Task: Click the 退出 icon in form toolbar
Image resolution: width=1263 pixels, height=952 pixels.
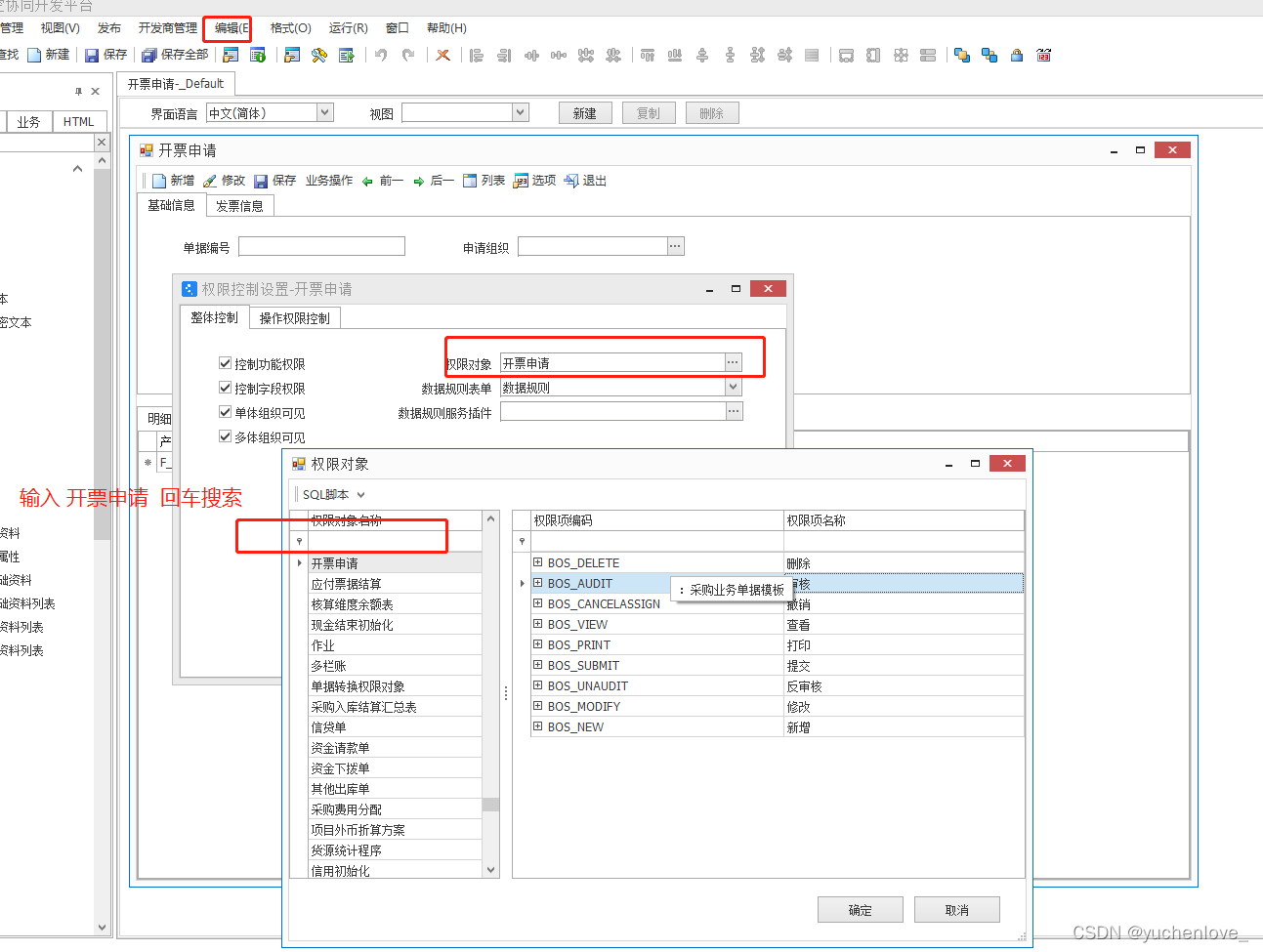Action: tap(571, 181)
